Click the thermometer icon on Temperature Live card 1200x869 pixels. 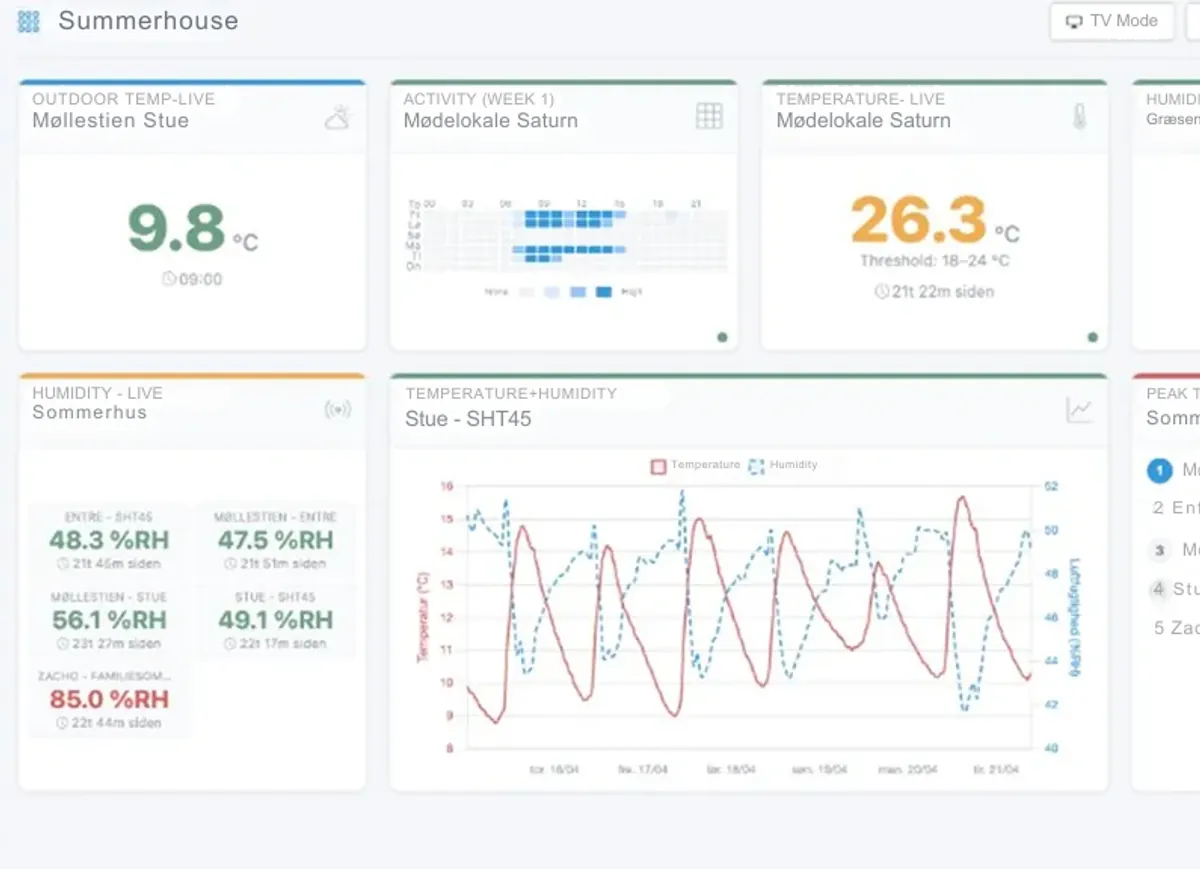(1079, 116)
